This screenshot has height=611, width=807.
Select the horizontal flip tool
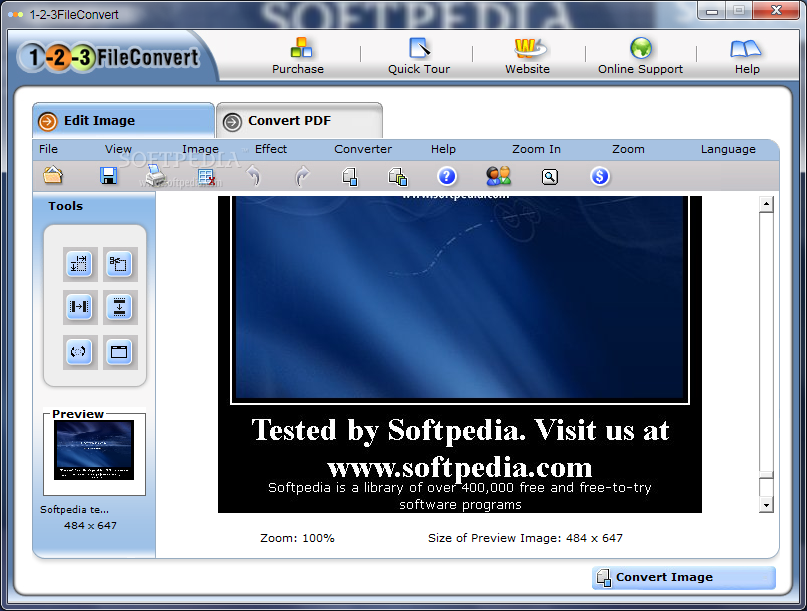click(x=80, y=307)
